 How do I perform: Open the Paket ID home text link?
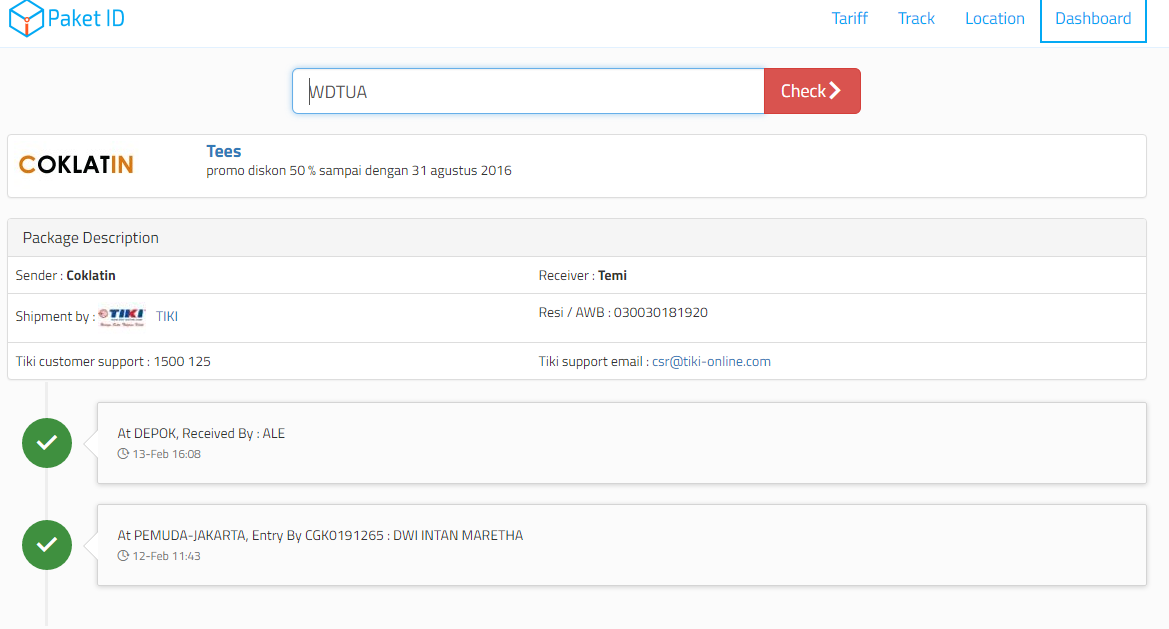(86, 18)
